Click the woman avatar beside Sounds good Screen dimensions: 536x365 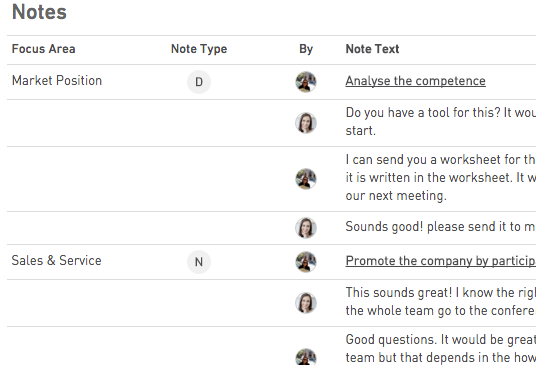coord(306,228)
